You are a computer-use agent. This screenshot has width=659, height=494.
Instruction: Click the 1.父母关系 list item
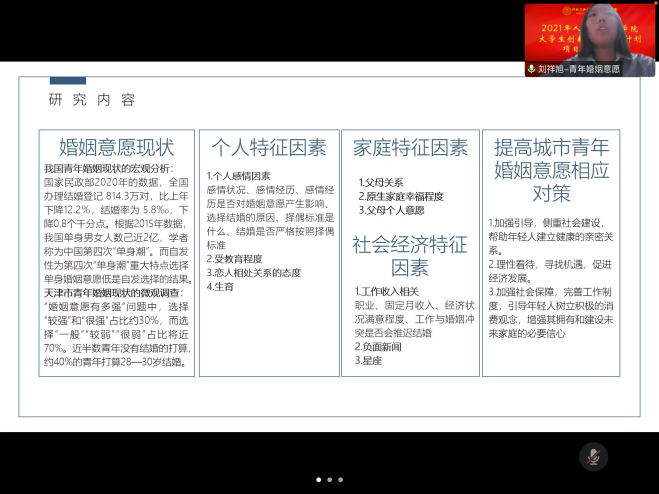pyautogui.click(x=381, y=183)
